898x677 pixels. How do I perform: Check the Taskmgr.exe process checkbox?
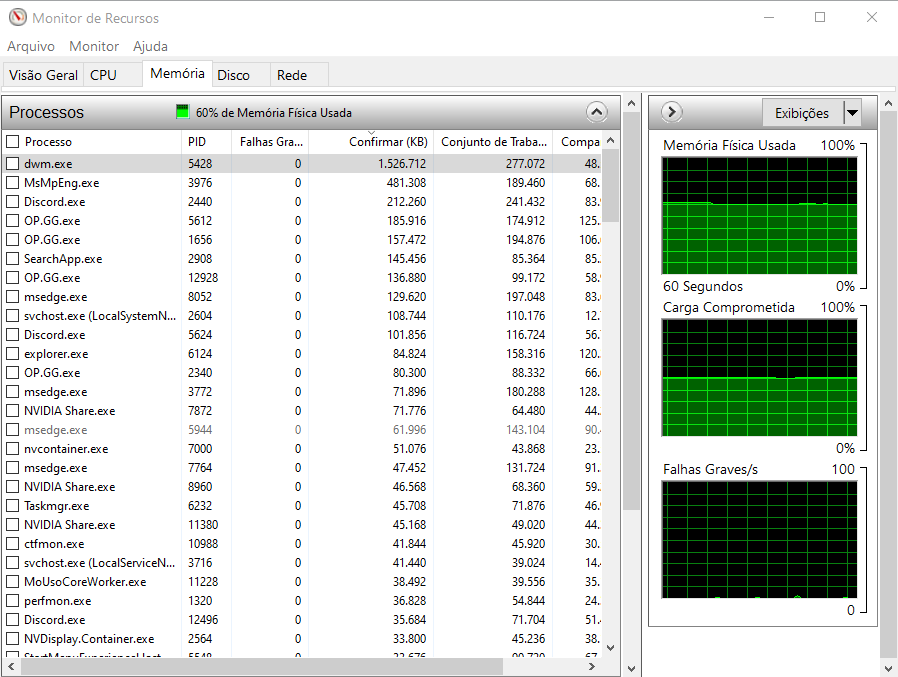13,506
